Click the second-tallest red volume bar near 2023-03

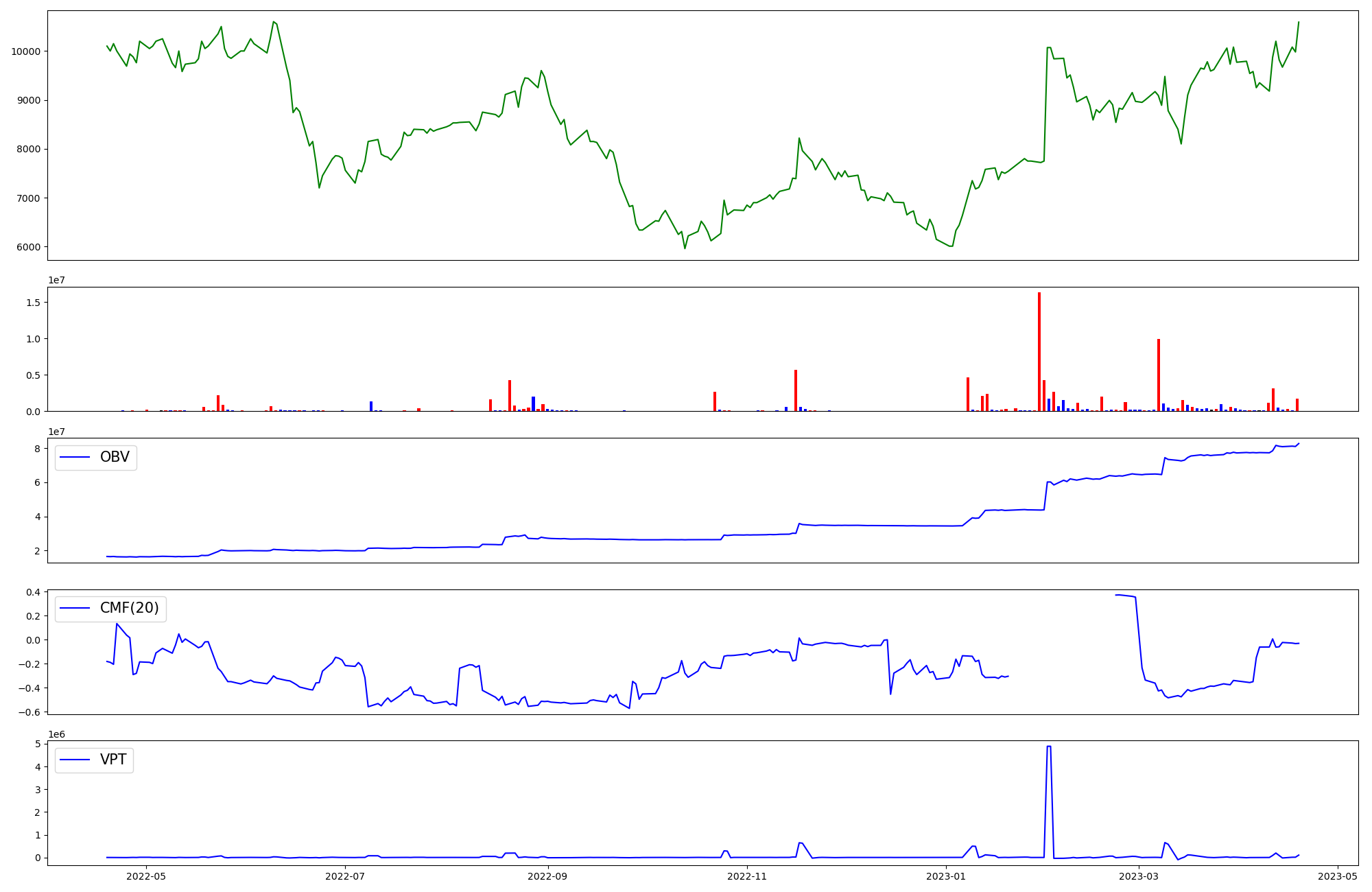click(1159, 375)
